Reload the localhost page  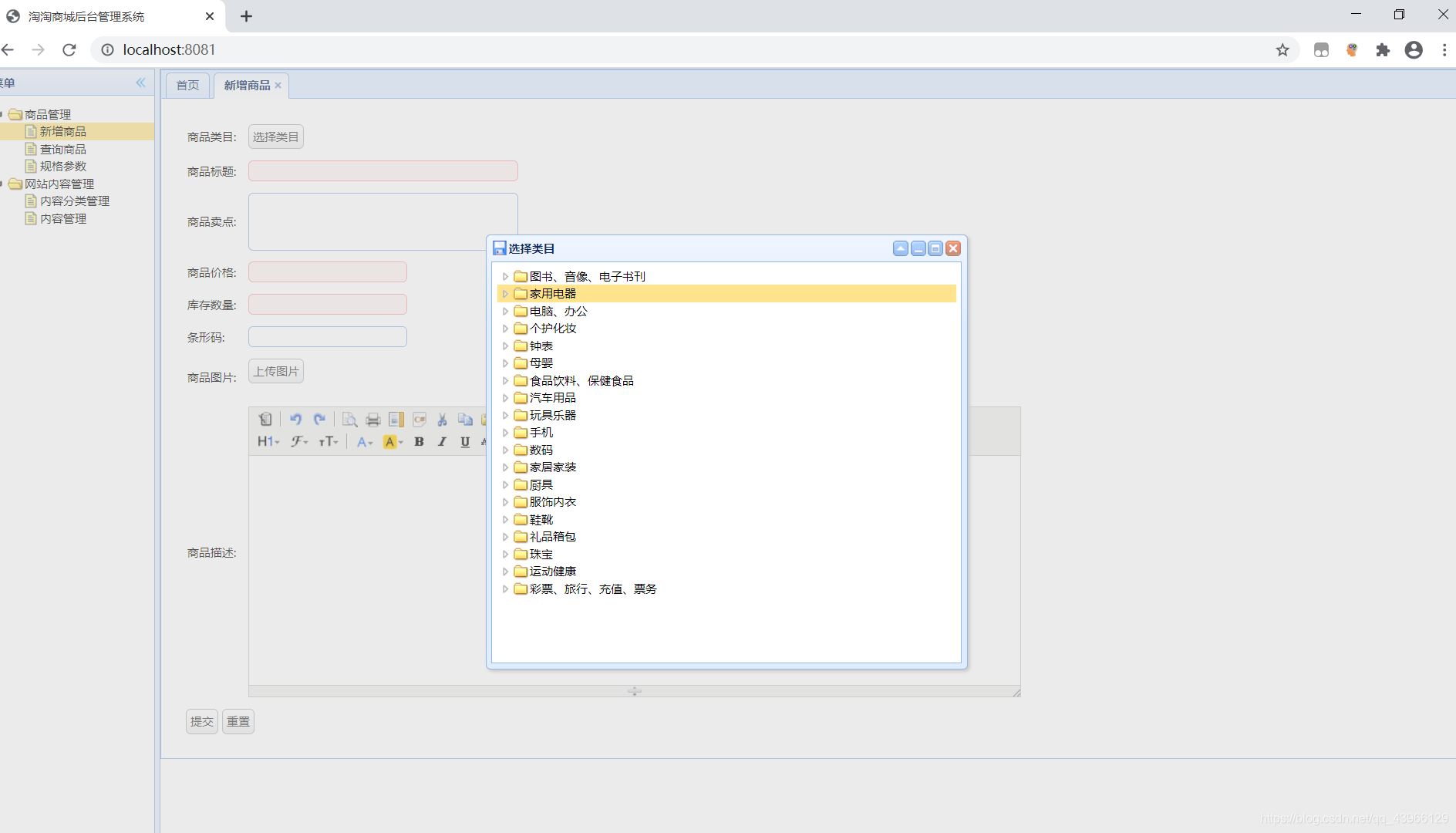pyautogui.click(x=69, y=50)
